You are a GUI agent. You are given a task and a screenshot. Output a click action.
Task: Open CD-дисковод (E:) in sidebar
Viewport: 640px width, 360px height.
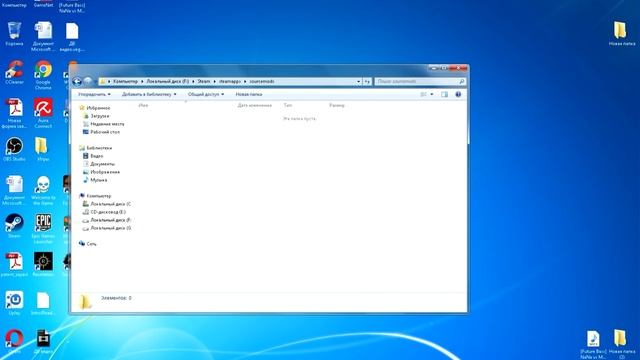click(x=108, y=212)
